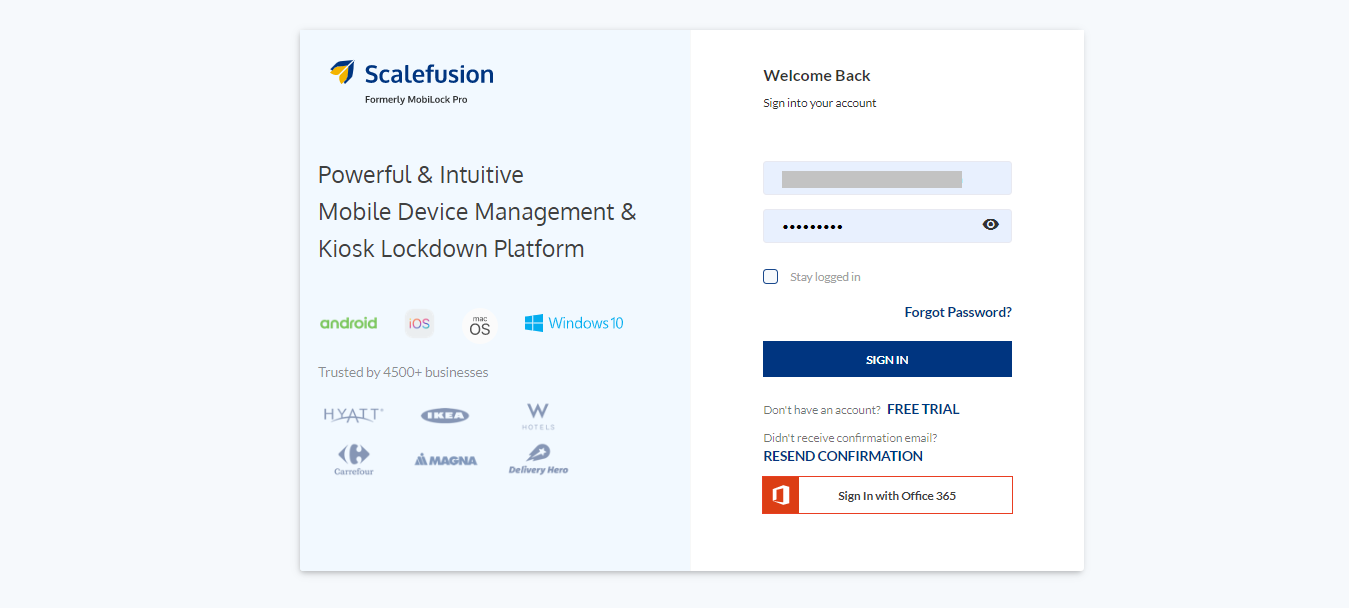Enable the Stay logged in checkbox
This screenshot has width=1349, height=608.
770,277
